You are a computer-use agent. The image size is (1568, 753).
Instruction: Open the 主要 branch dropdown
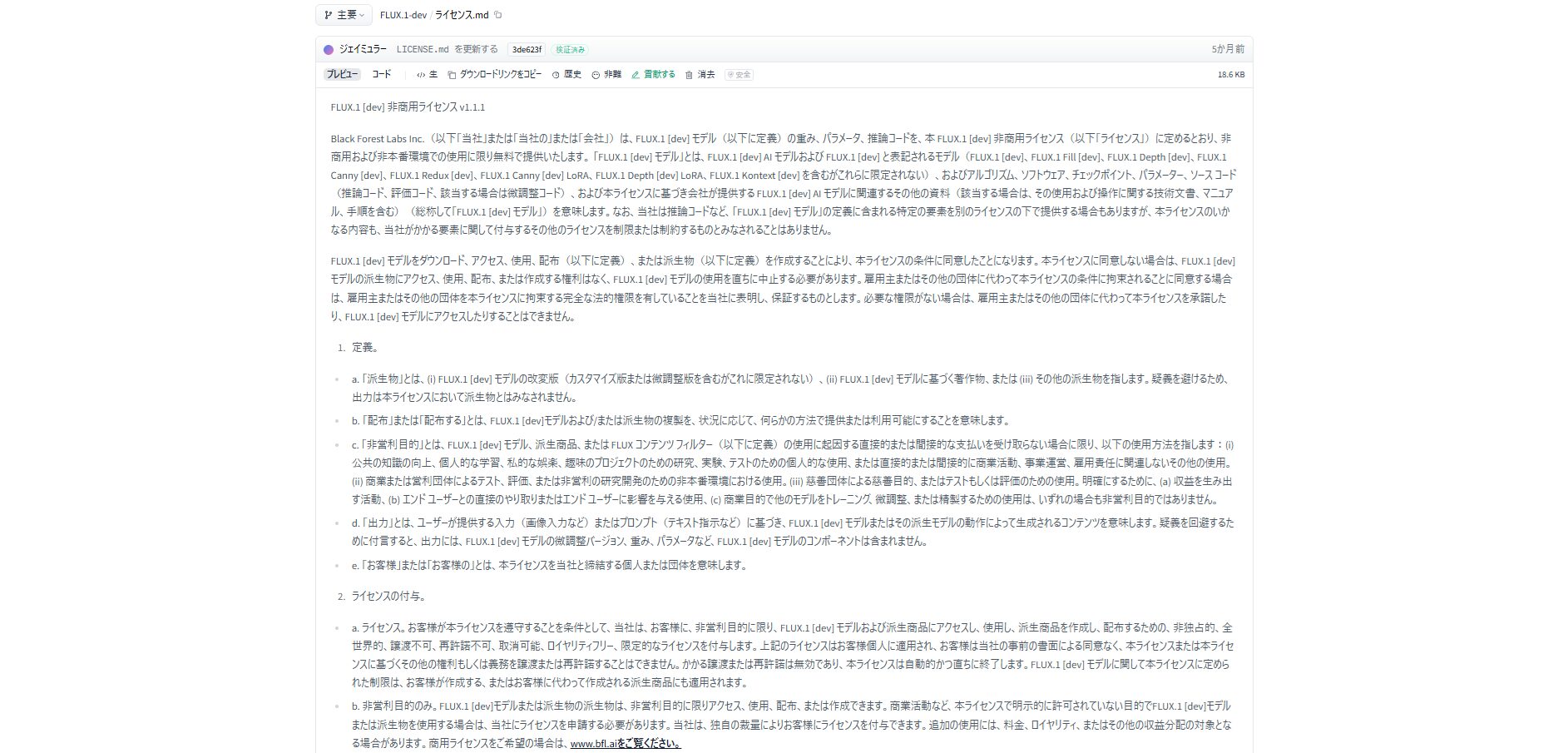point(344,15)
